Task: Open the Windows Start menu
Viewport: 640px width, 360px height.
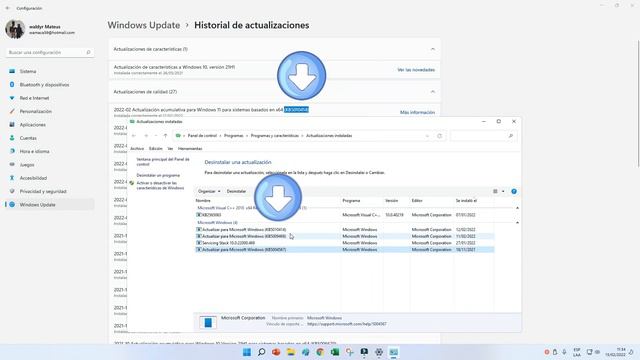Action: (247, 352)
